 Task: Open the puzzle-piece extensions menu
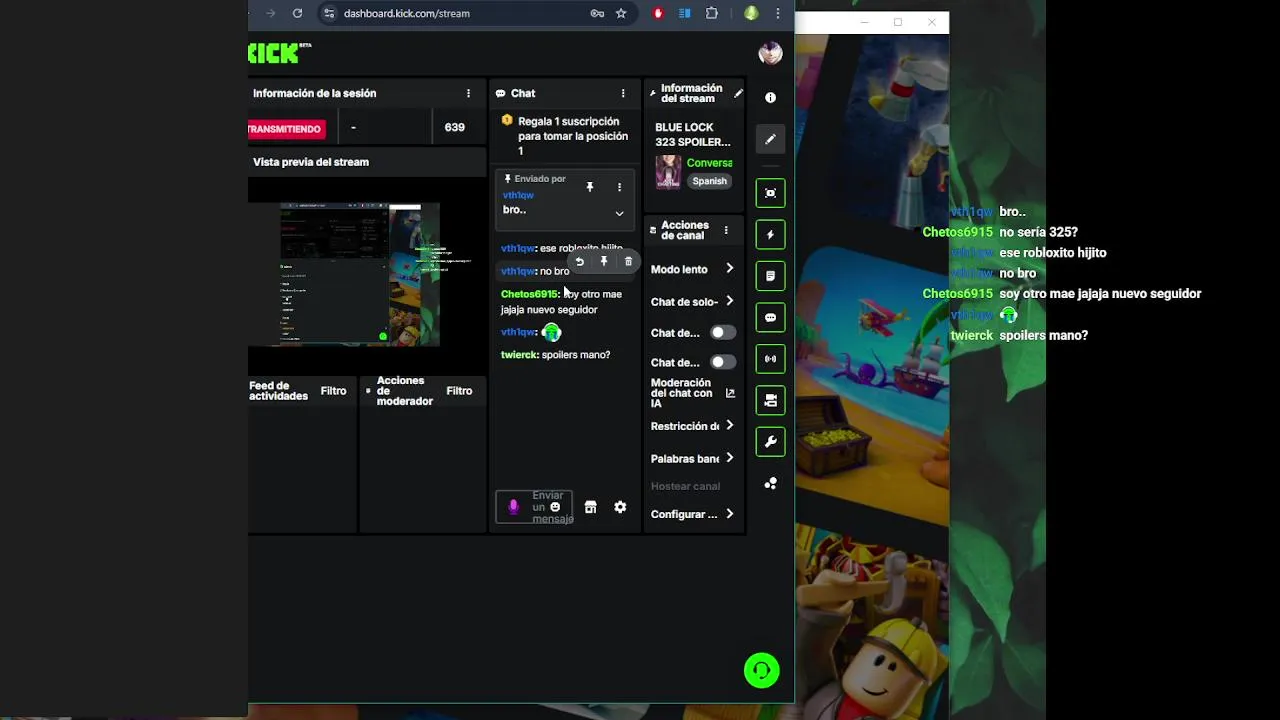click(712, 13)
